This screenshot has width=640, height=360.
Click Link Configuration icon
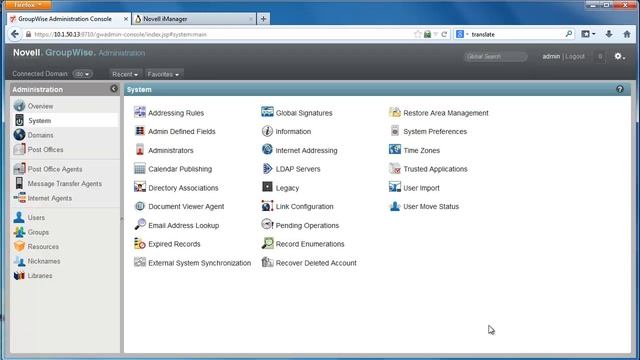(267, 206)
